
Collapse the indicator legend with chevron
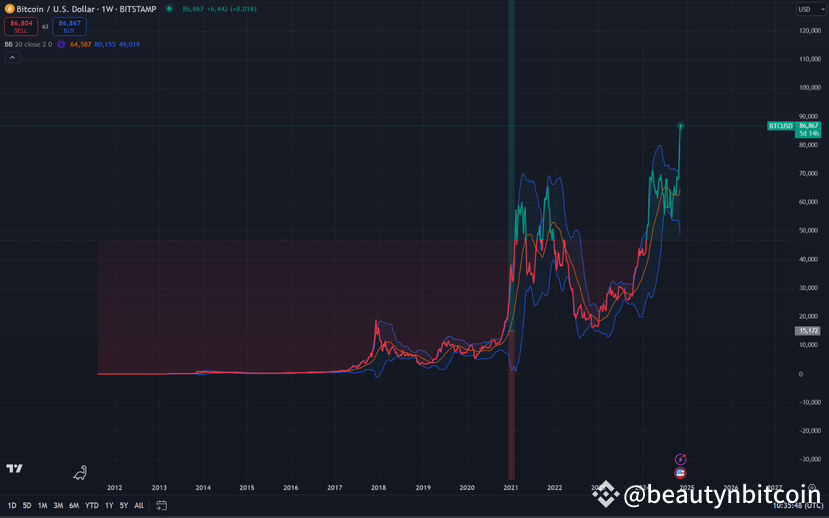pyautogui.click(x=12, y=57)
